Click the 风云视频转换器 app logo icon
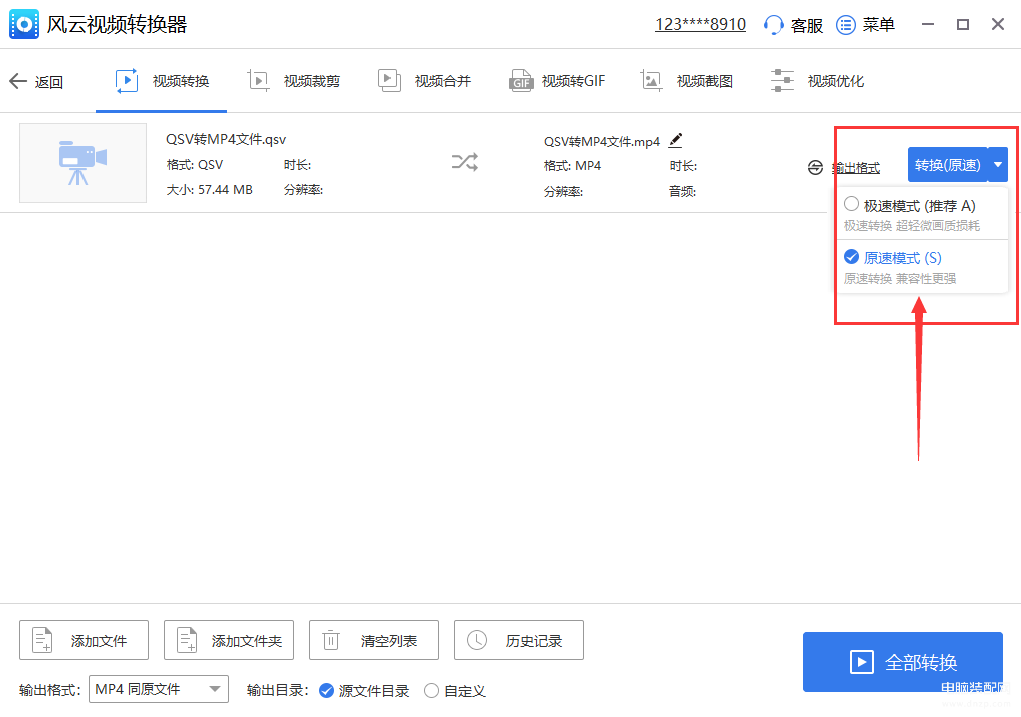This screenshot has height=717, width=1021. 23,24
